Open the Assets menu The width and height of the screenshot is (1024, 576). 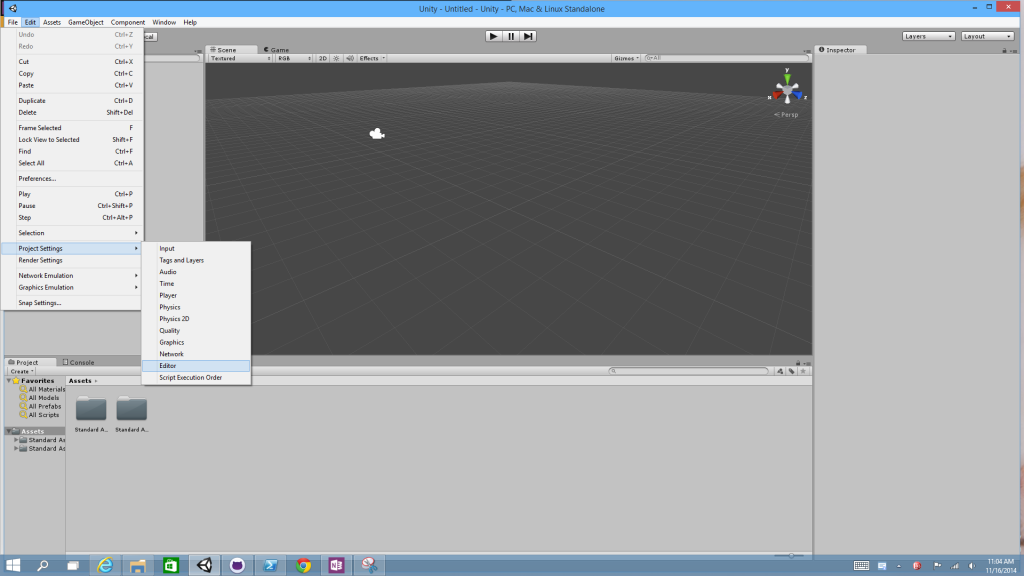click(x=52, y=22)
